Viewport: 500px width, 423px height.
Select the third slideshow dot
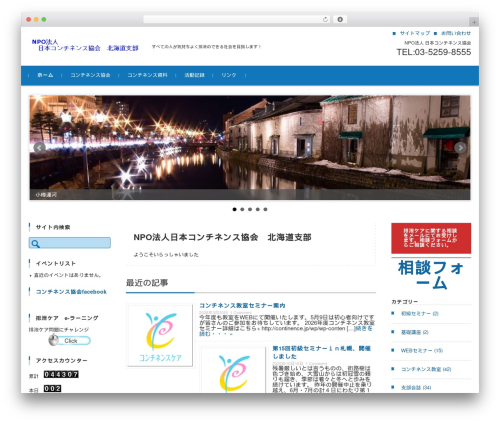pyautogui.click(x=250, y=209)
